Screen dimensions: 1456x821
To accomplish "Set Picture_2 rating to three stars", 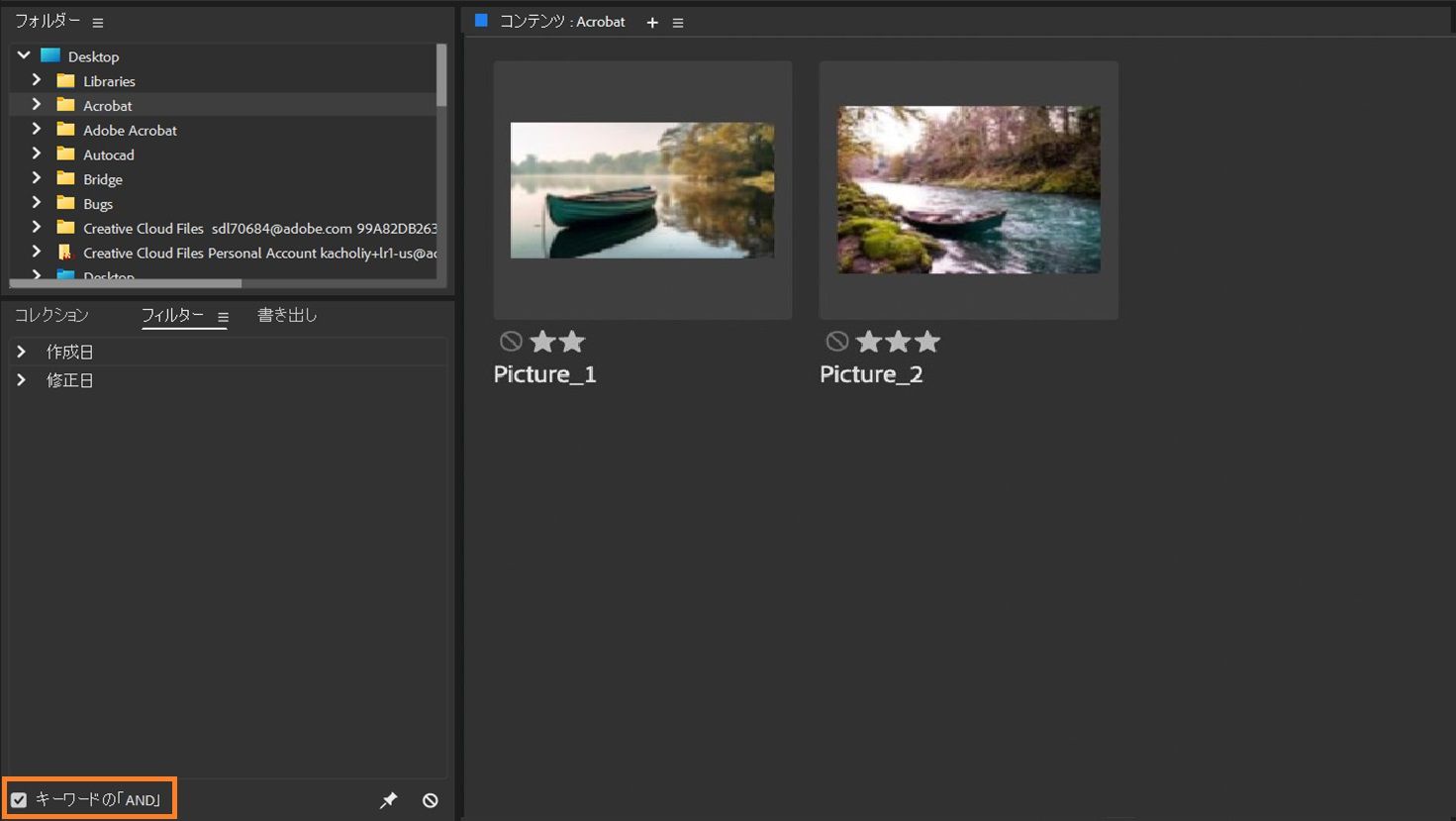I will [x=927, y=342].
